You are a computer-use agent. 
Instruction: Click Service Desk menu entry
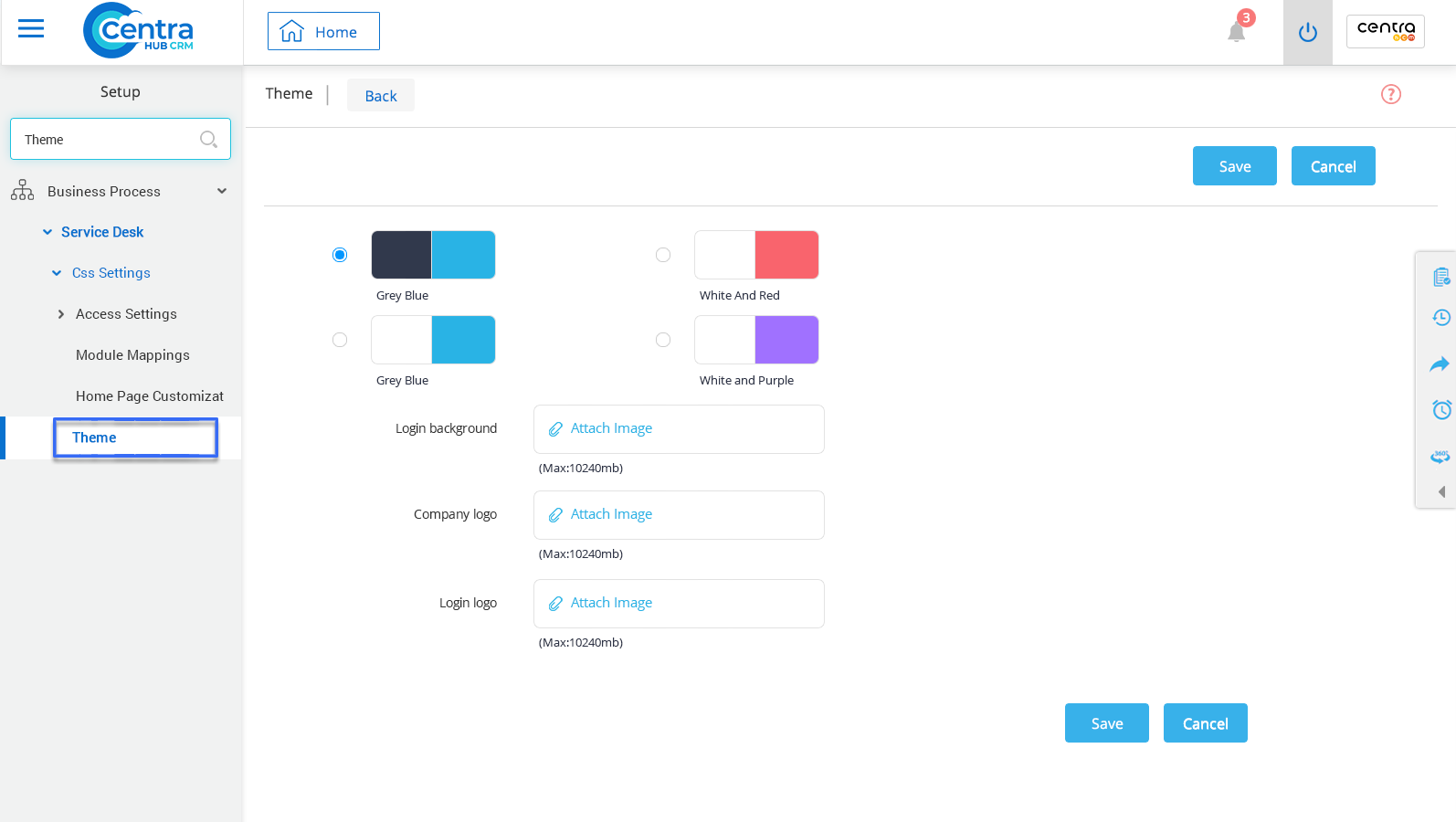tap(102, 232)
